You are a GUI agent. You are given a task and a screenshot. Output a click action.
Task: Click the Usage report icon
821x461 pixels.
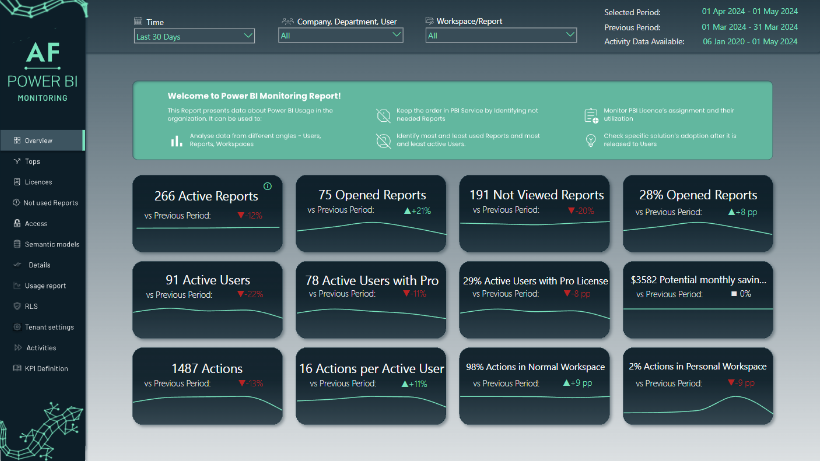pos(17,286)
